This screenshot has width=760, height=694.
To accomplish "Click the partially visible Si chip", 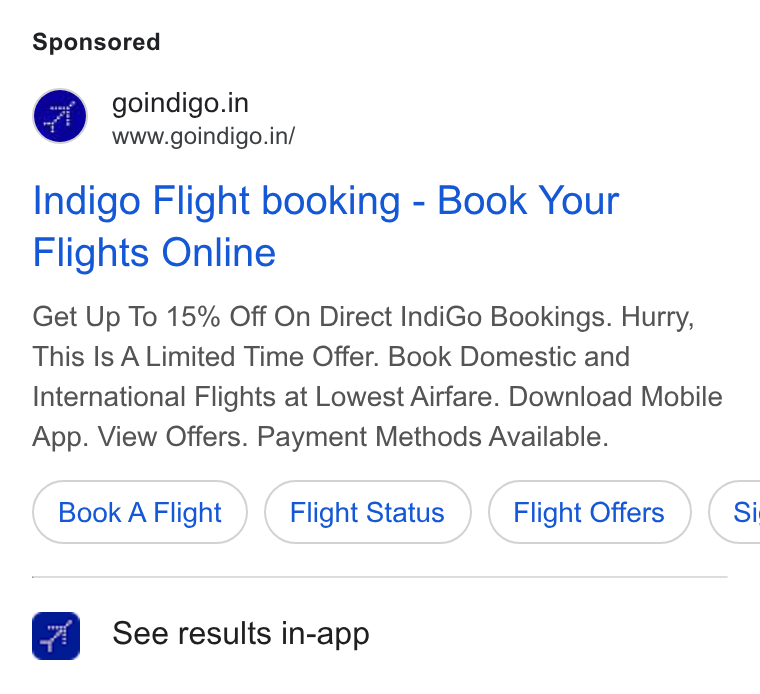I will click(735, 512).
